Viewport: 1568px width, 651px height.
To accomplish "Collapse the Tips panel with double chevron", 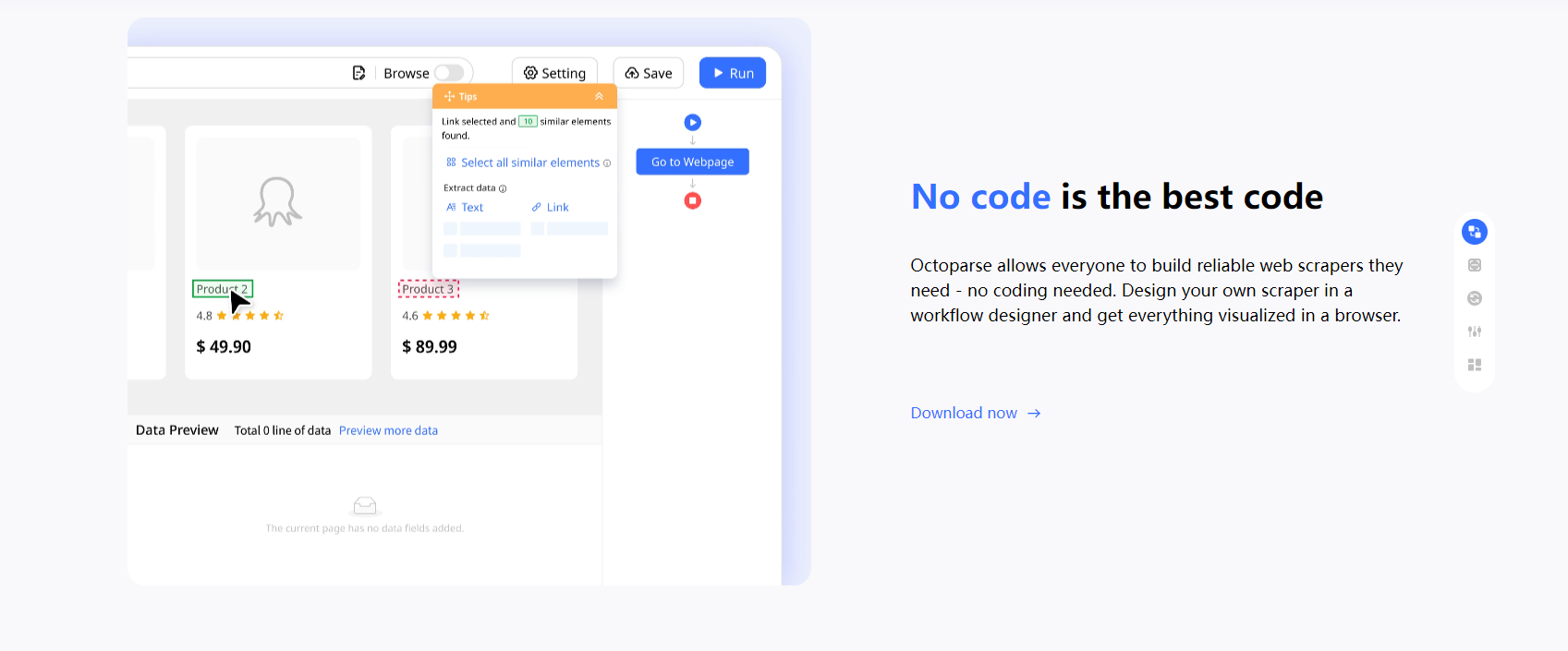I will pyautogui.click(x=599, y=96).
